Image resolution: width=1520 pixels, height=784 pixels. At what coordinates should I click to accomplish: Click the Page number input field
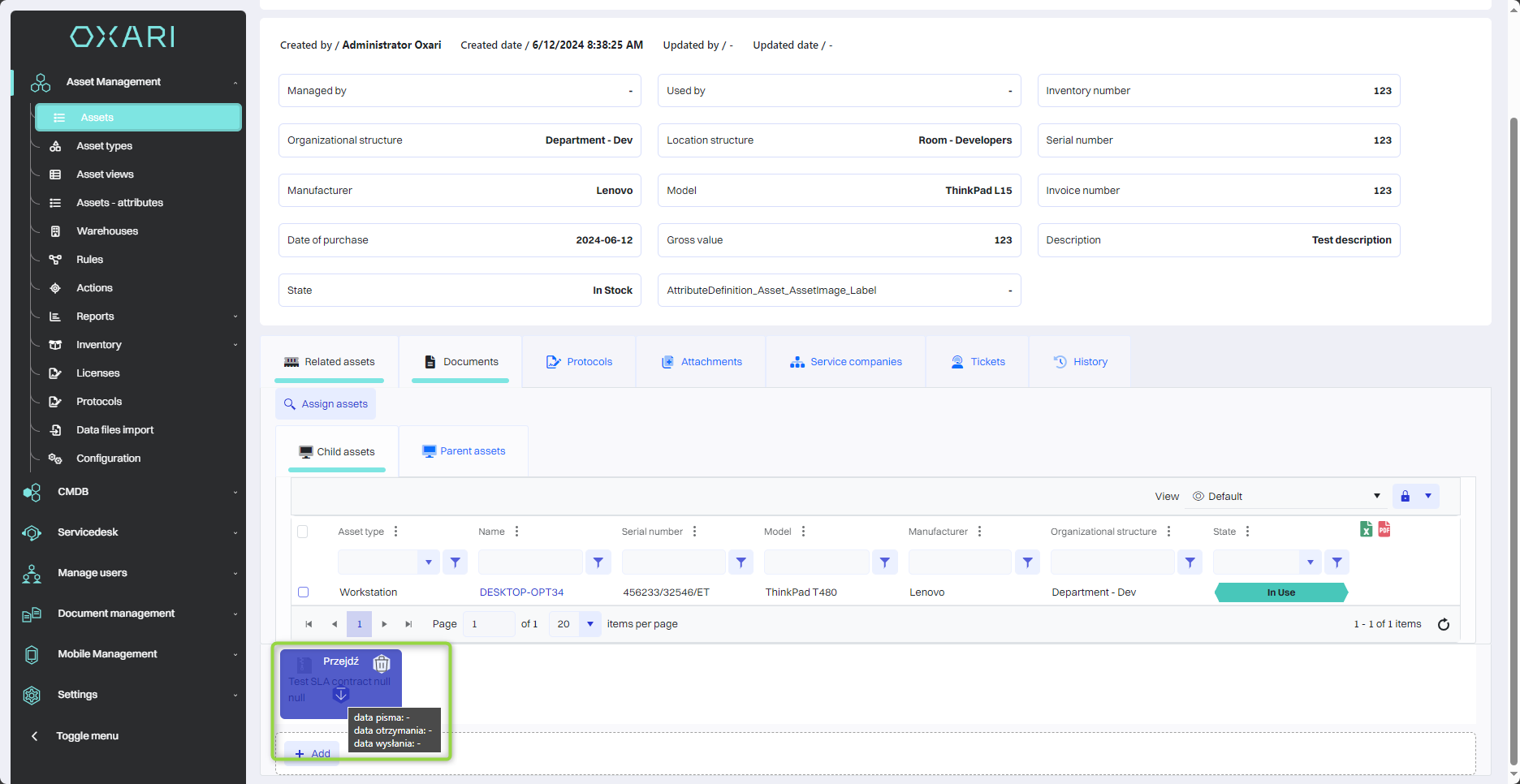[x=490, y=624]
